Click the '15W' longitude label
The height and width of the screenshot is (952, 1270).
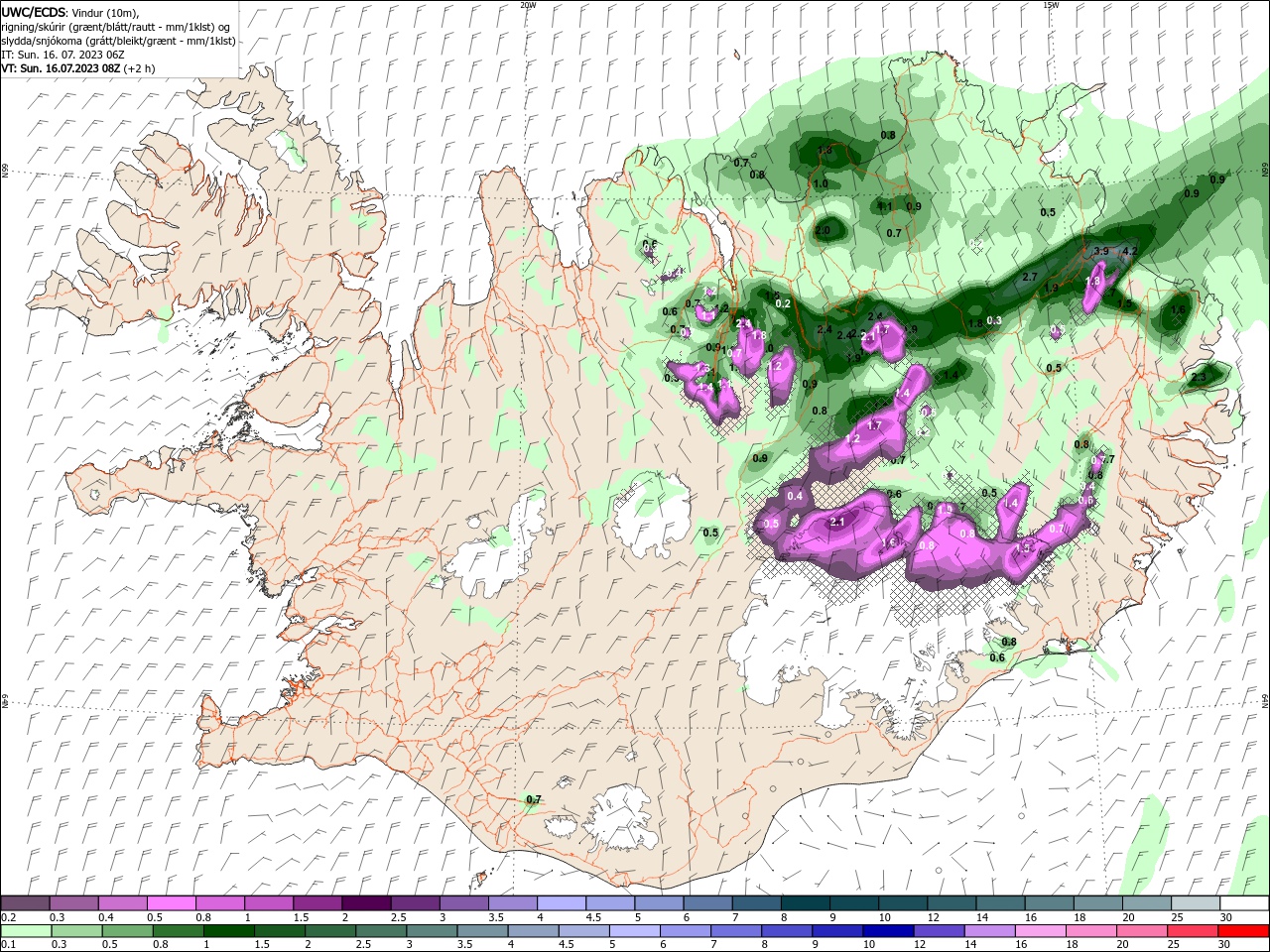(1051, 5)
